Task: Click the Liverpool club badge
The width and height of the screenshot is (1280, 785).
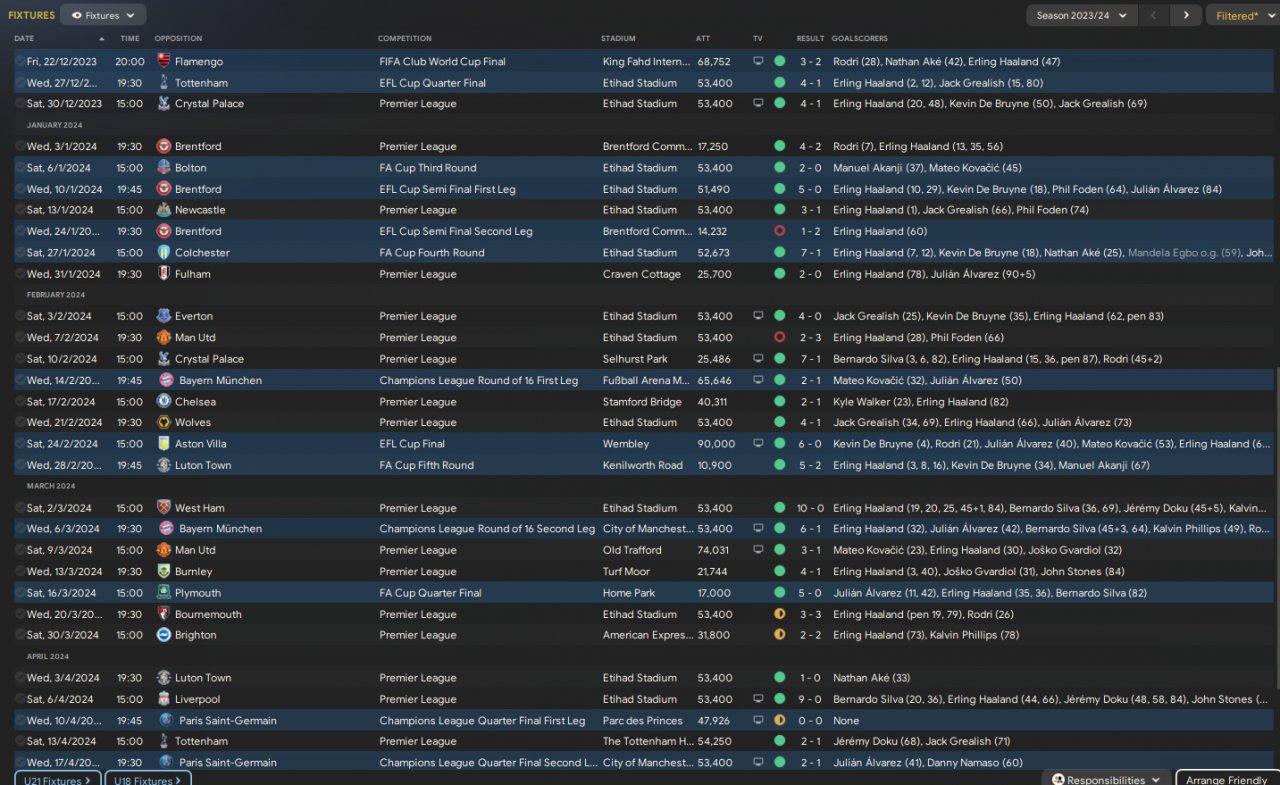Action: point(164,699)
